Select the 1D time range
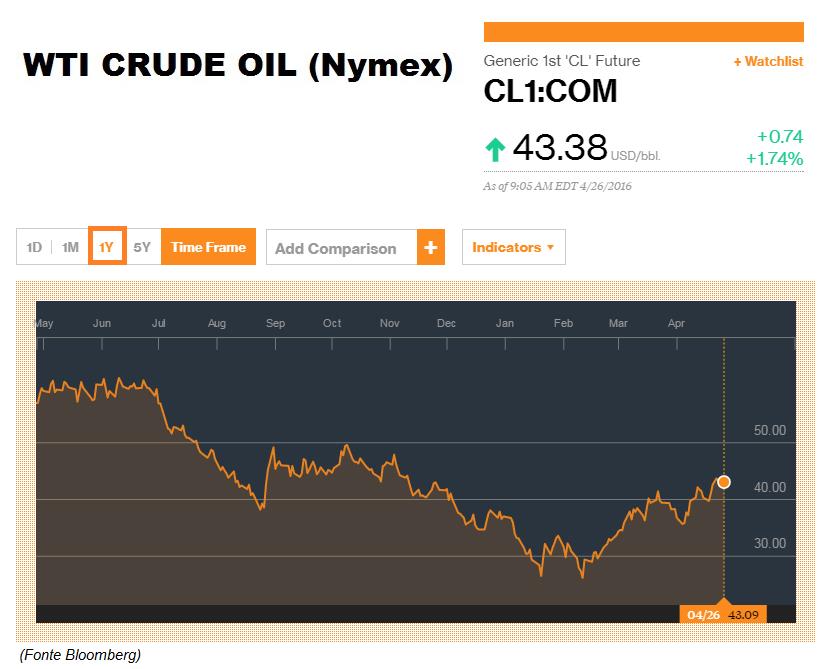826x669 pixels. [x=34, y=247]
